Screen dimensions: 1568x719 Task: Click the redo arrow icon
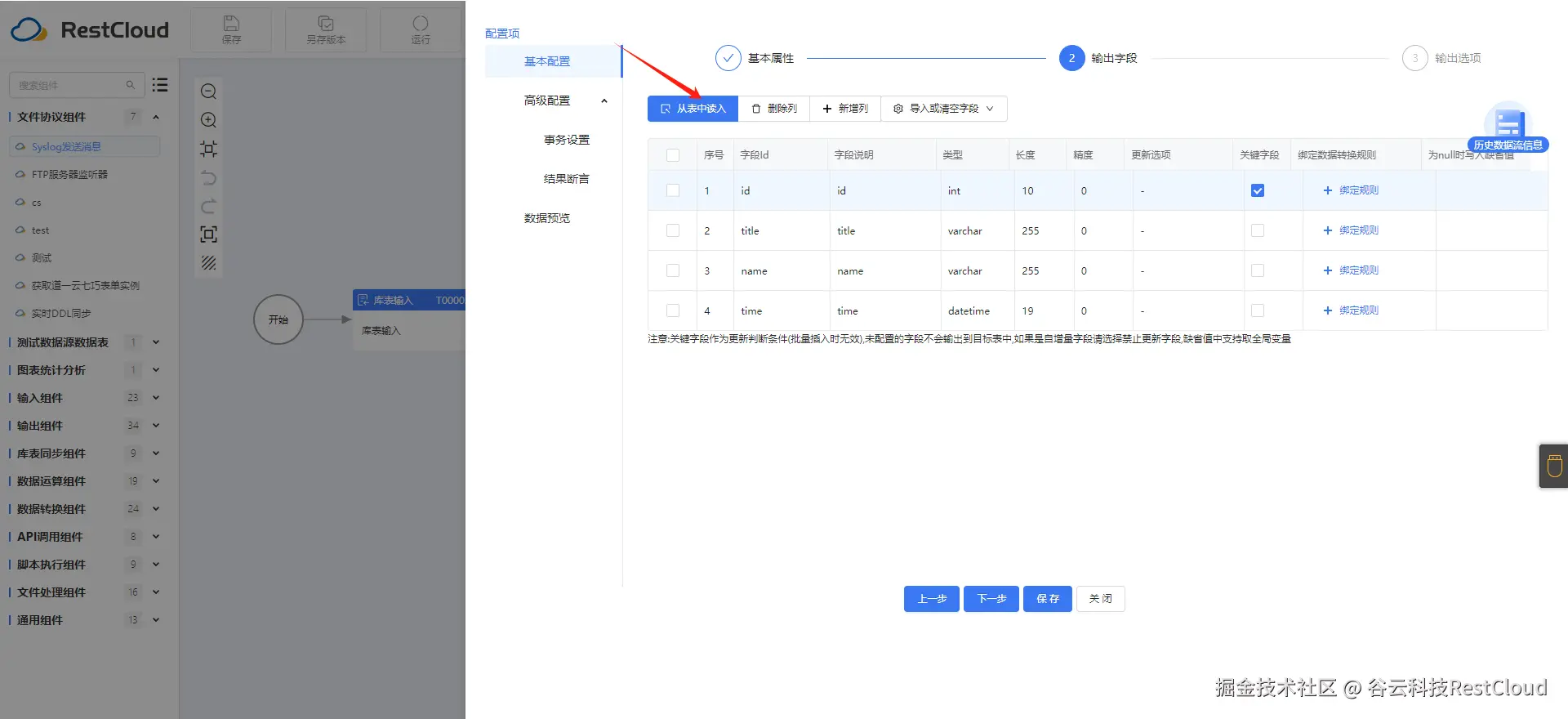pyautogui.click(x=208, y=206)
